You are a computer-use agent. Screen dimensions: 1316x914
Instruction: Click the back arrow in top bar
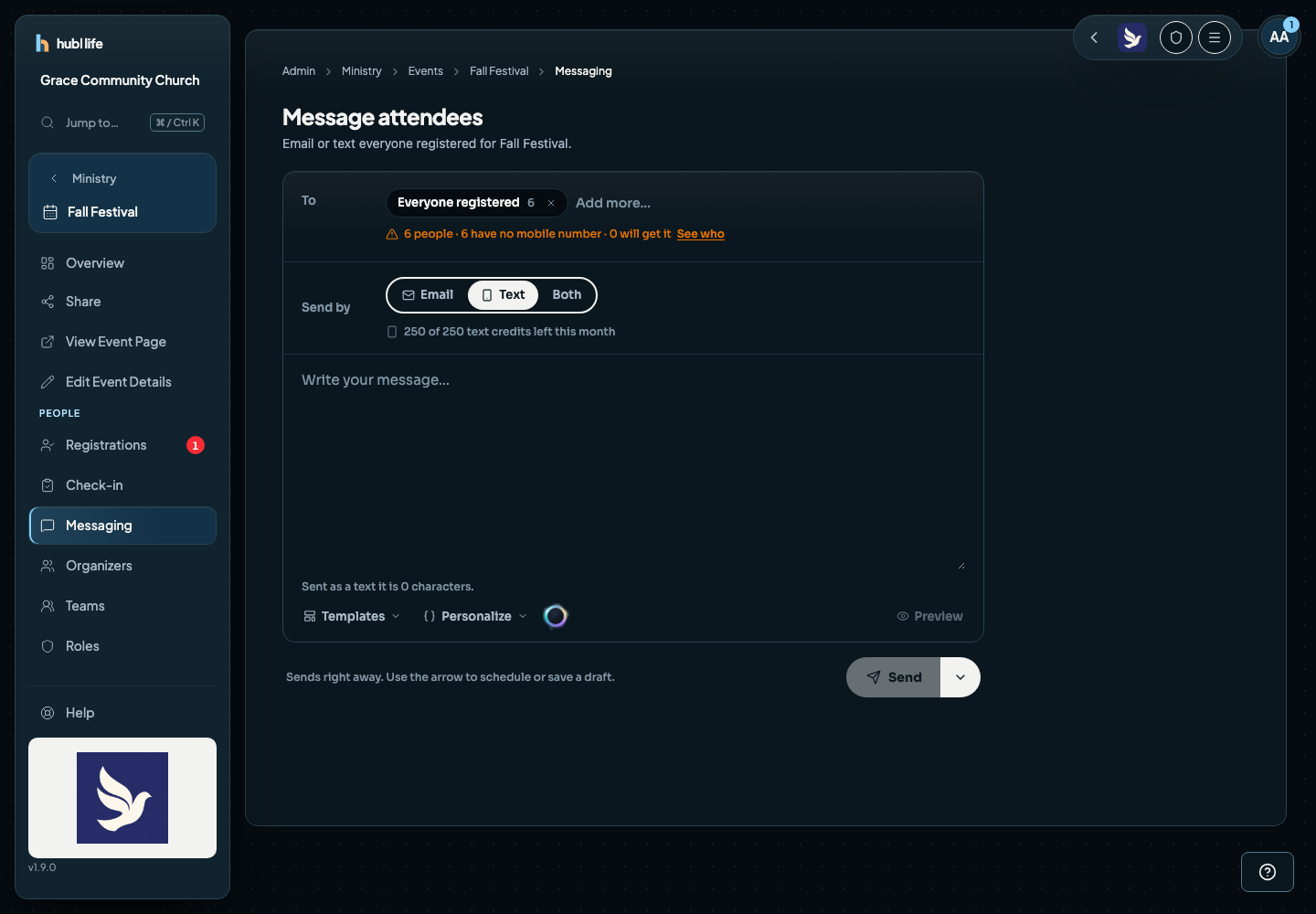click(1094, 37)
